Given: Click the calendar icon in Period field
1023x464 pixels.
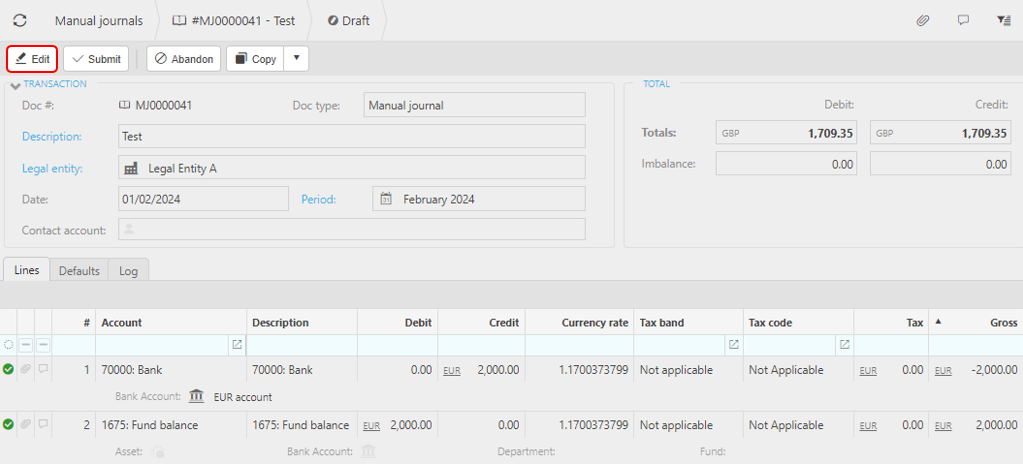Looking at the screenshot, I should (x=386, y=199).
